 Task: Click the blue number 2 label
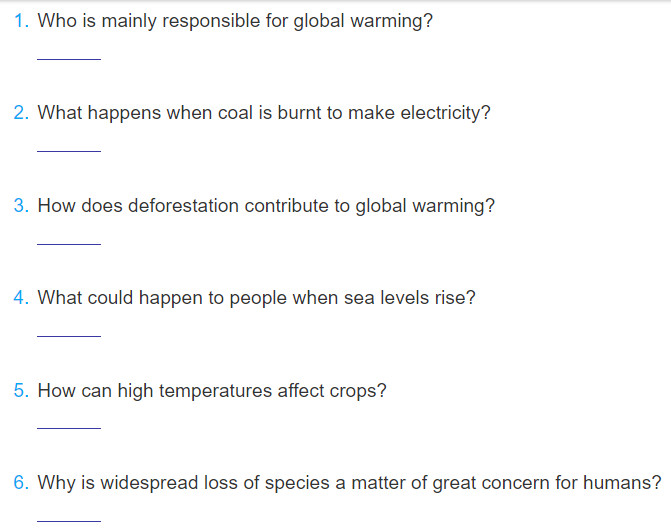click(x=21, y=113)
